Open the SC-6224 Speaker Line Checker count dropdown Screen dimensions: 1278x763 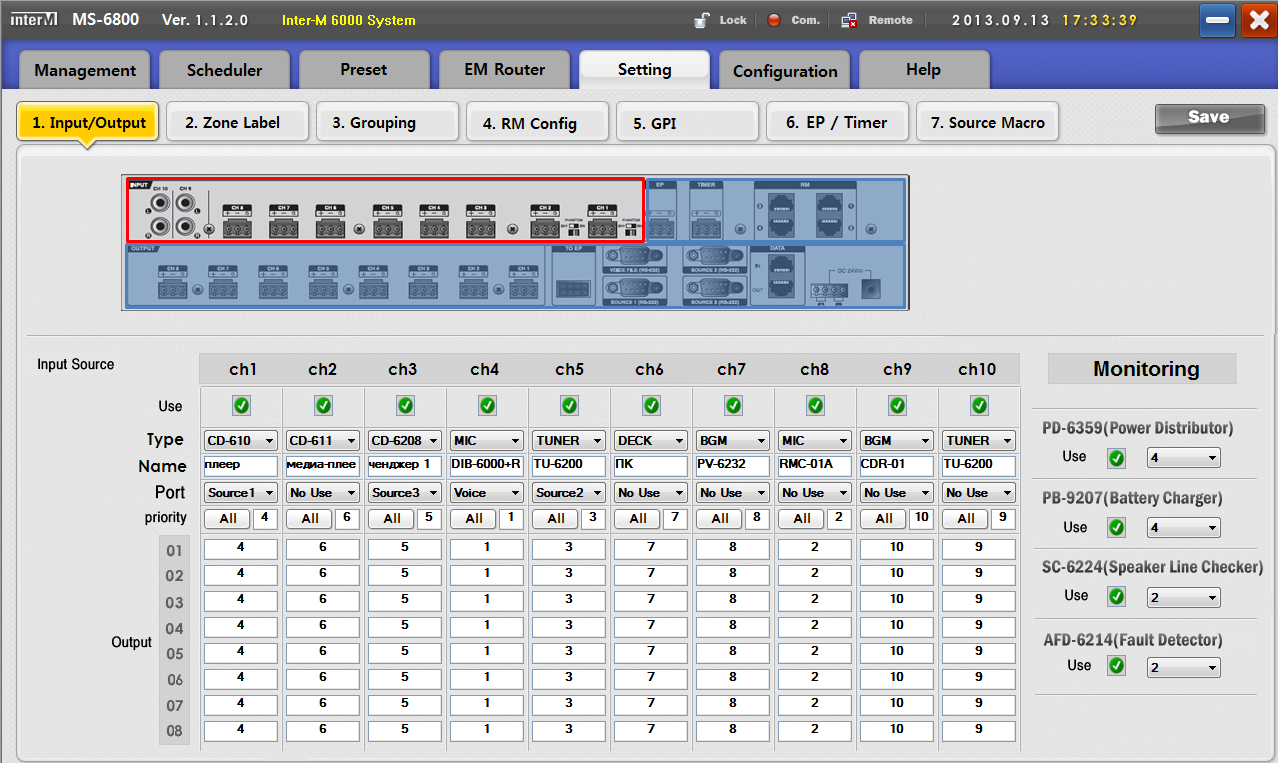1184,598
